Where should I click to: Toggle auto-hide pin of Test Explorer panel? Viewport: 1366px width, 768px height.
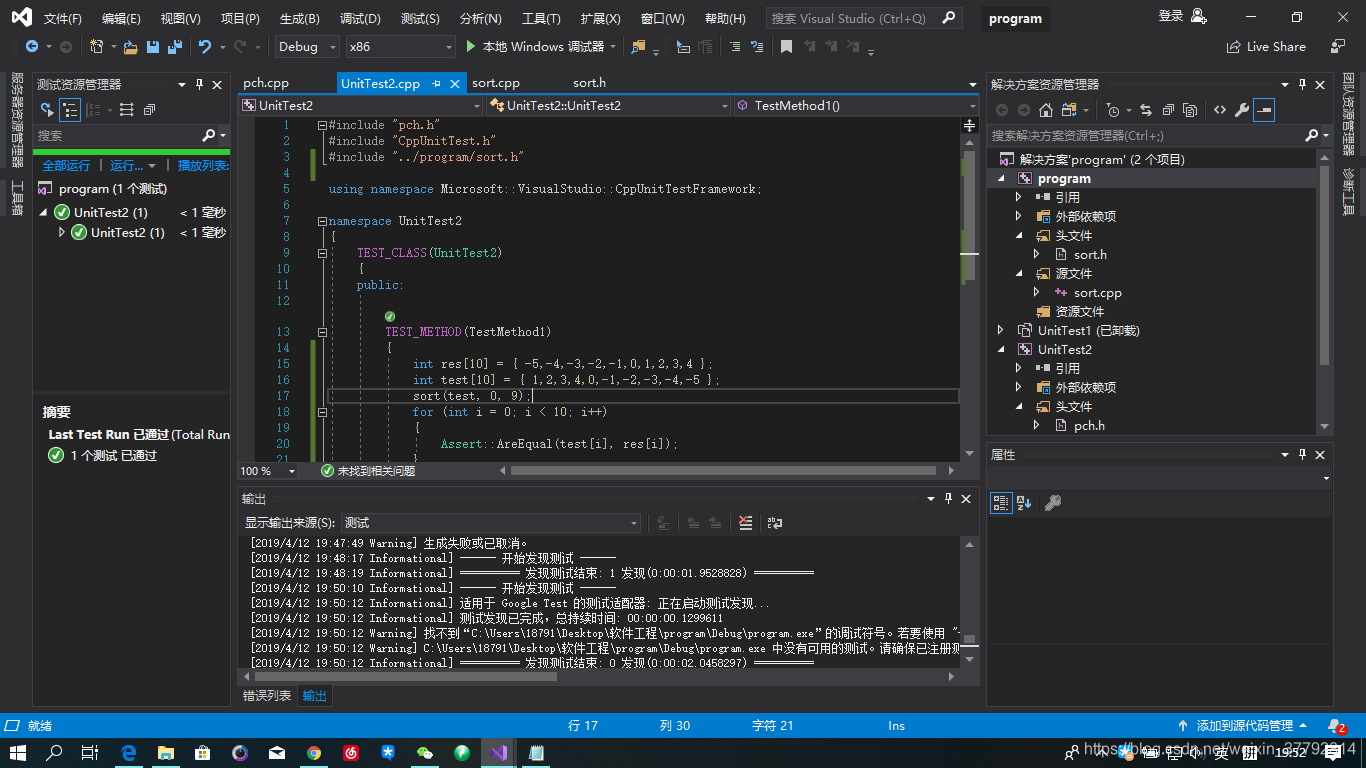(x=200, y=85)
